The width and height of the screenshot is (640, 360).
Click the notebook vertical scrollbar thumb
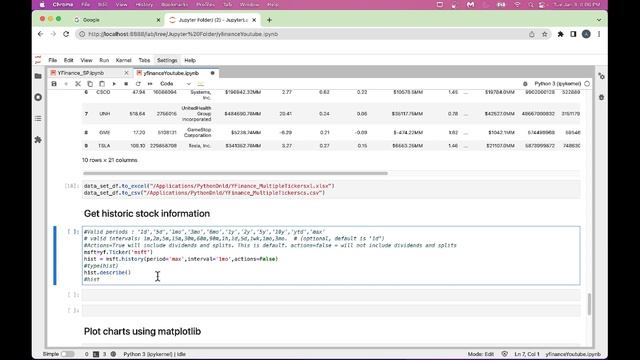point(589,304)
